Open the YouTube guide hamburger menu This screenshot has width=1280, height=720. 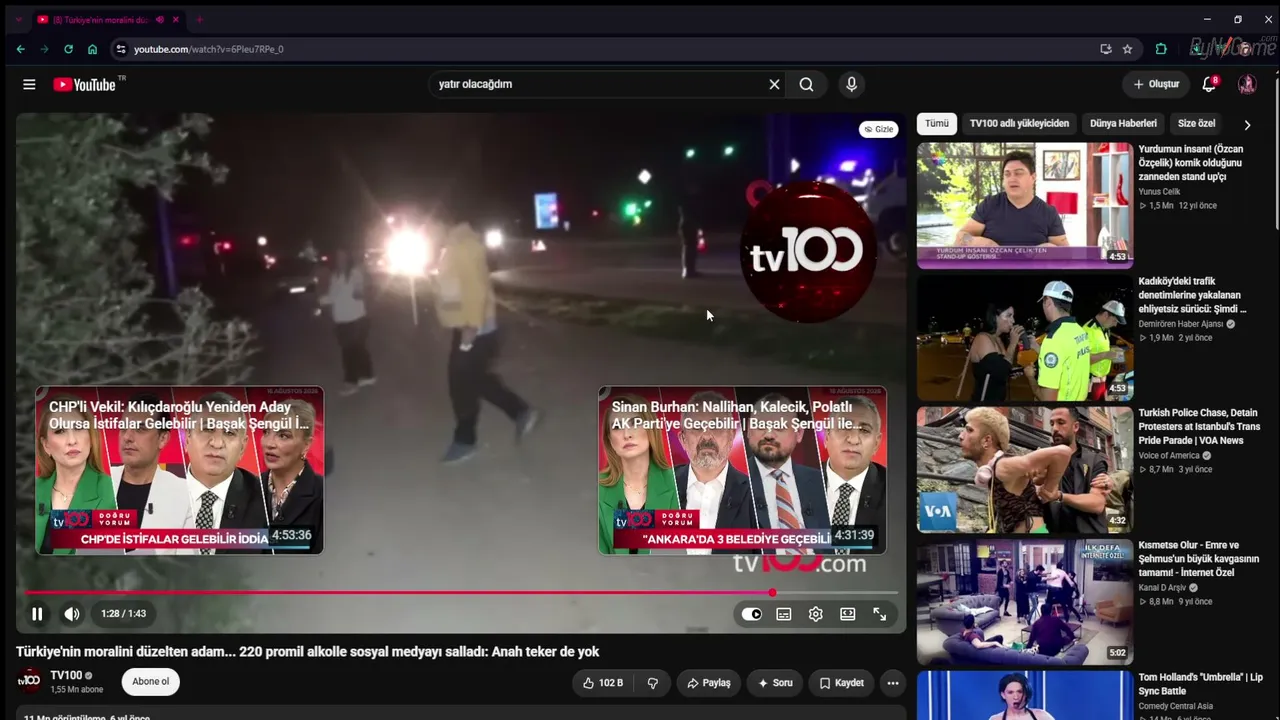(29, 85)
